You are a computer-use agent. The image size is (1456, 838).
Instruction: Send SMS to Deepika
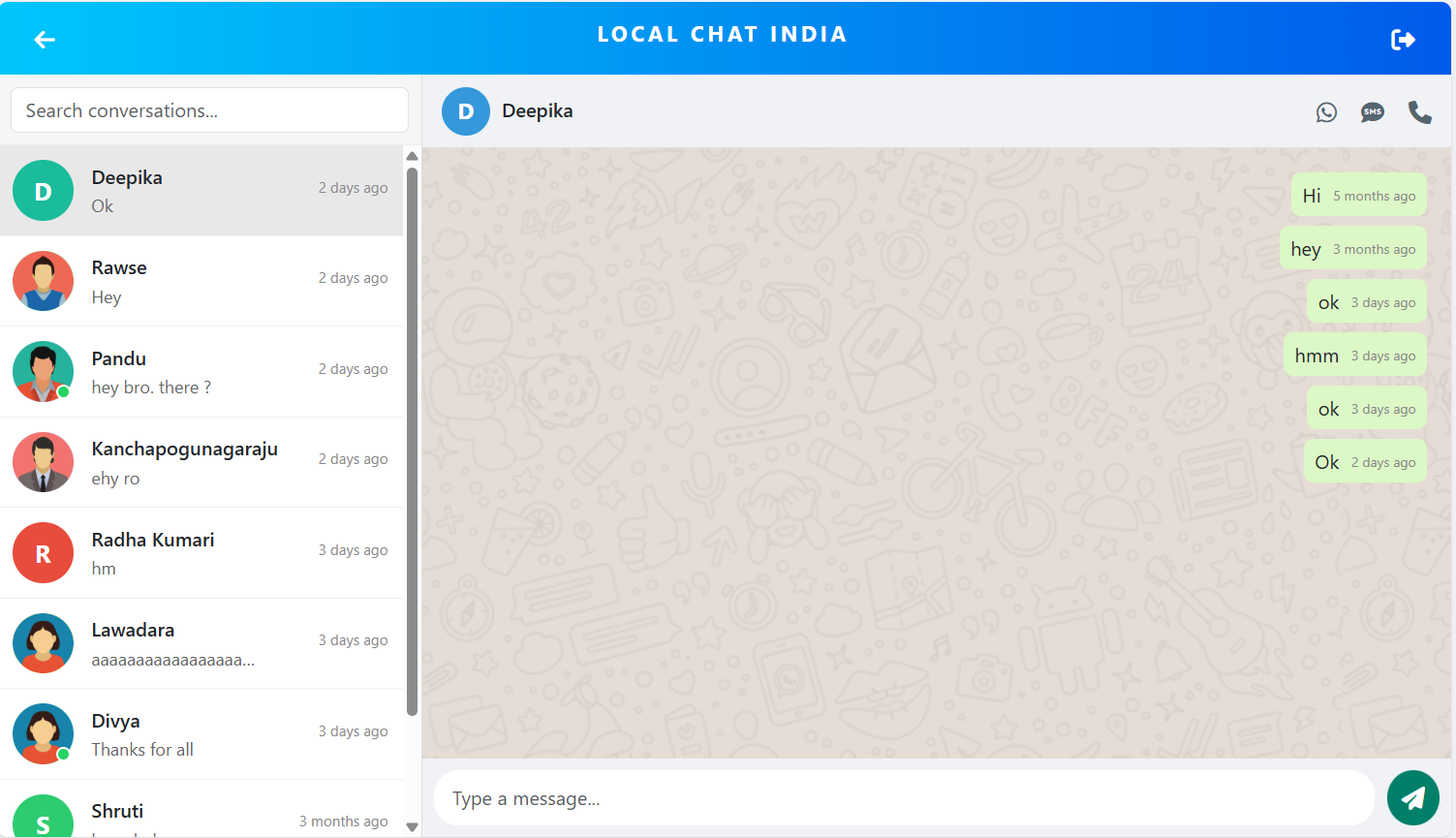1373,112
